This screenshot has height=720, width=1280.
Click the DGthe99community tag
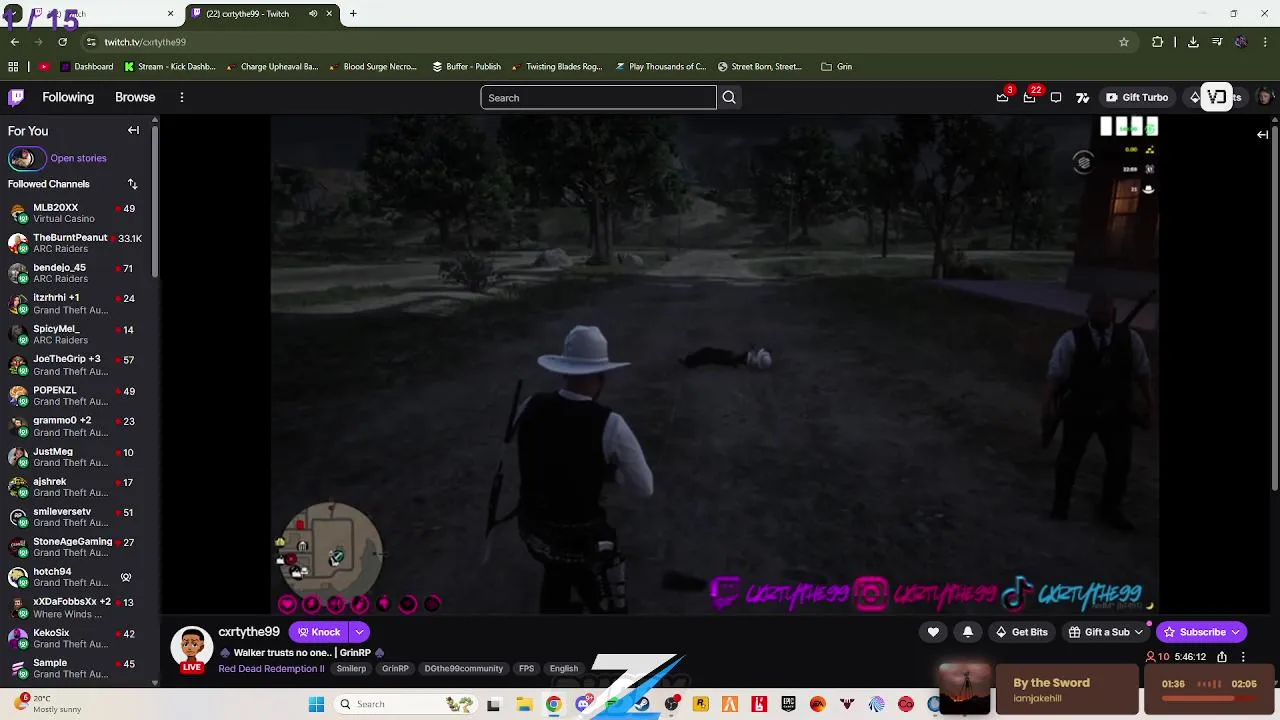coord(463,669)
